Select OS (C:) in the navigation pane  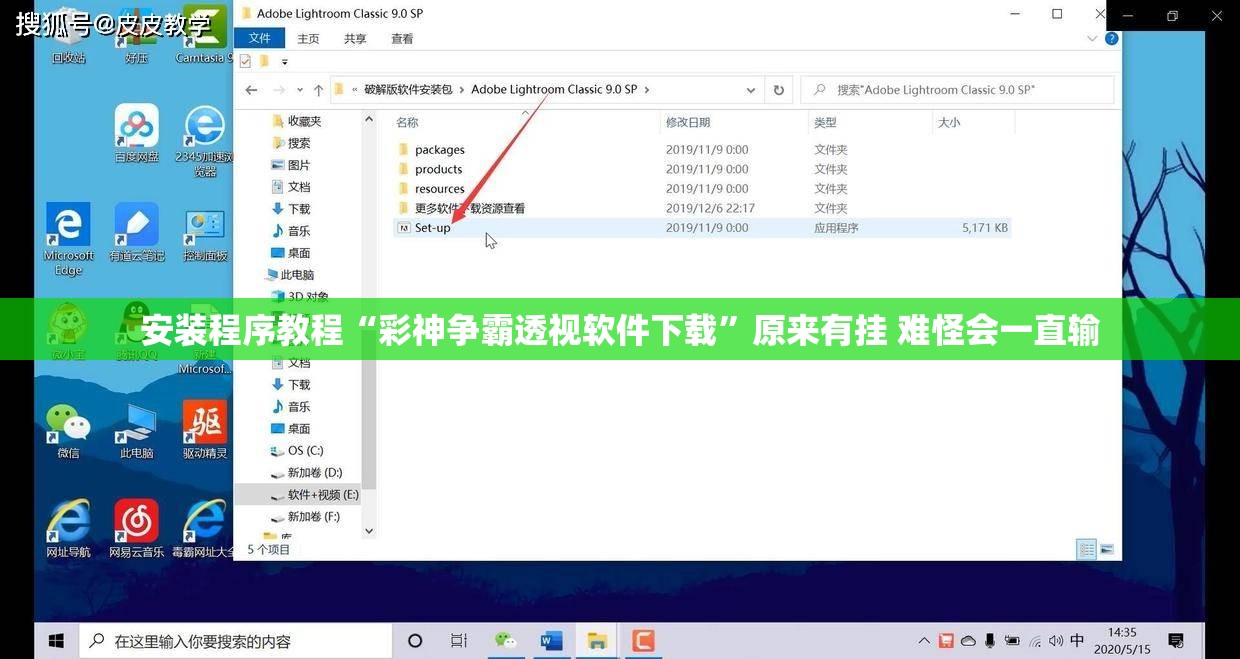pyautogui.click(x=305, y=451)
